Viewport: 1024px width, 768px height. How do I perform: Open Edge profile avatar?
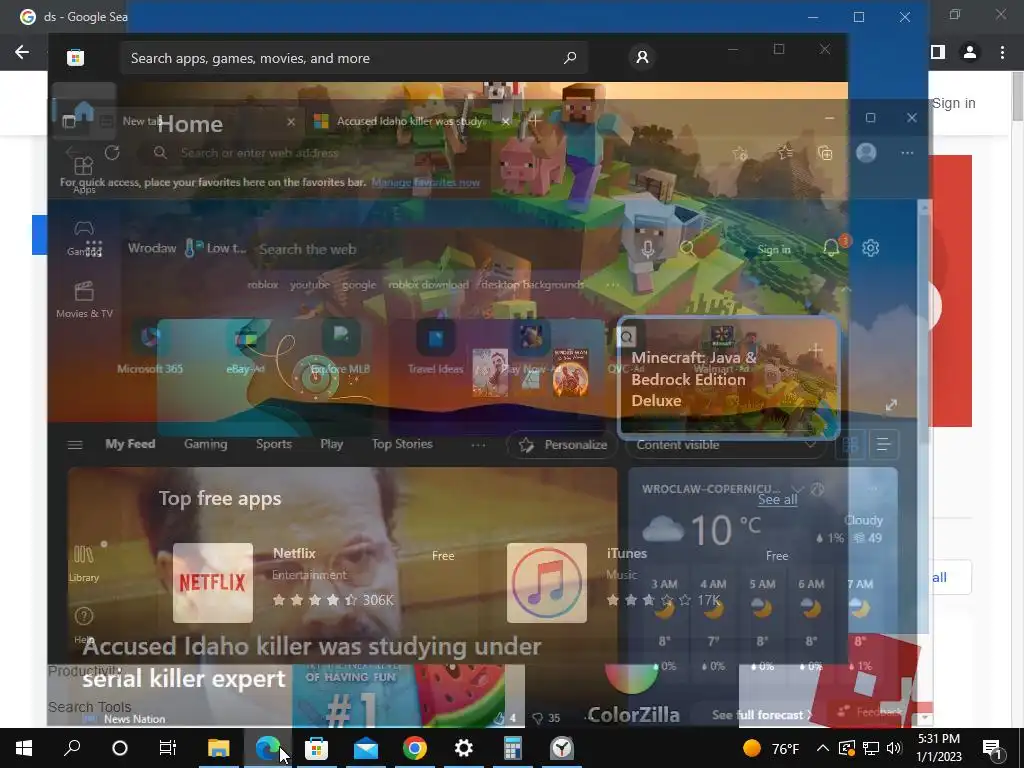[866, 153]
